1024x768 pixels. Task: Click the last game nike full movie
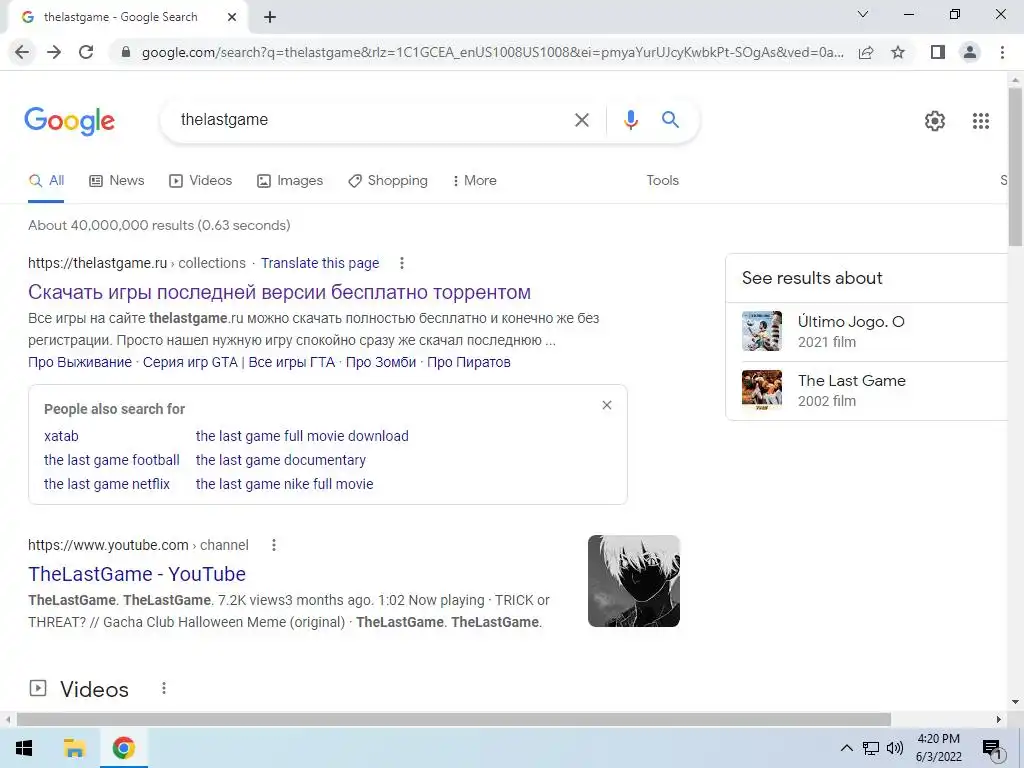[285, 485]
